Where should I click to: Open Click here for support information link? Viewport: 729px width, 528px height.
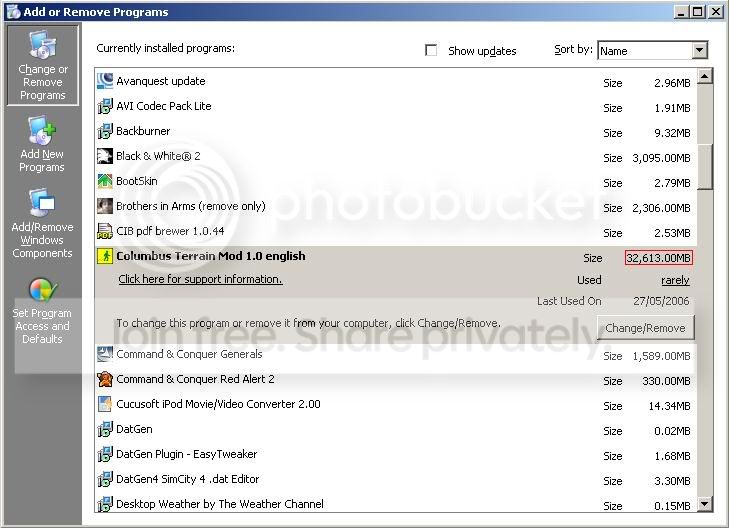click(200, 279)
